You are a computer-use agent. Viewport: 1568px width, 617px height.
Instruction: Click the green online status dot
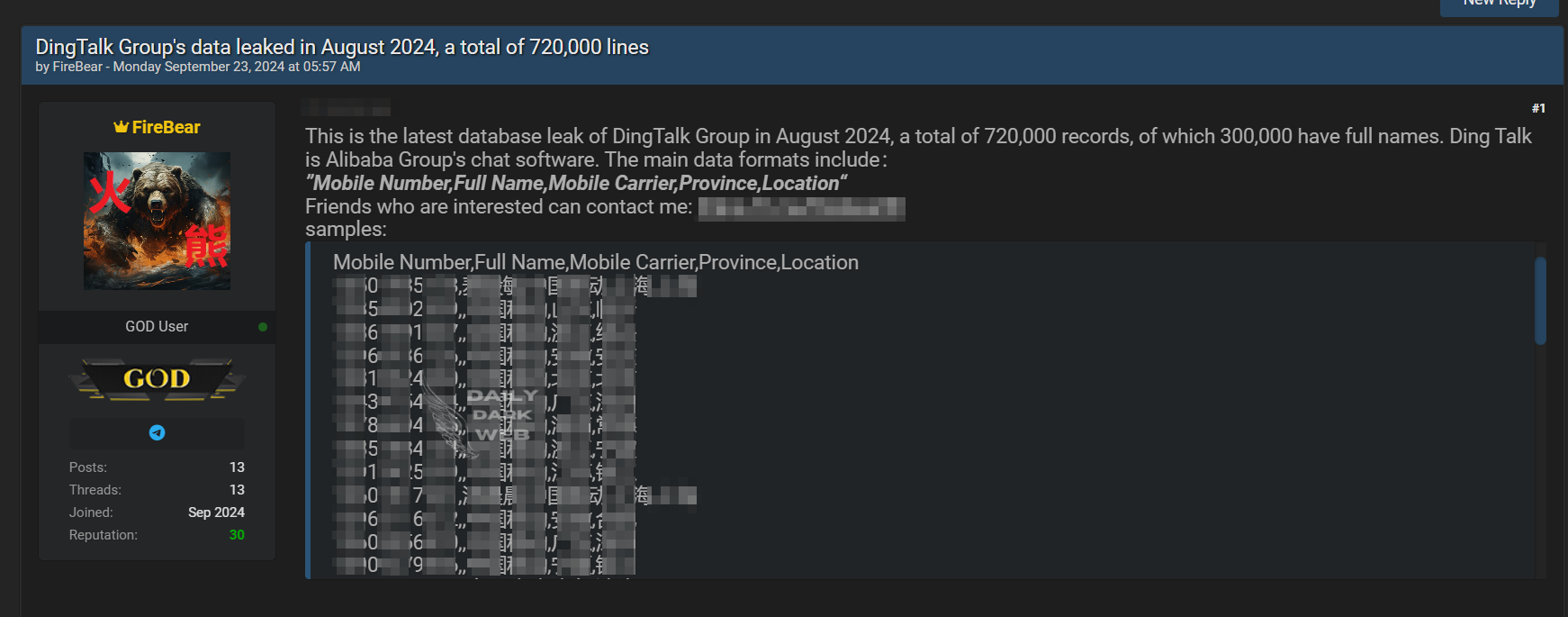pyautogui.click(x=263, y=327)
